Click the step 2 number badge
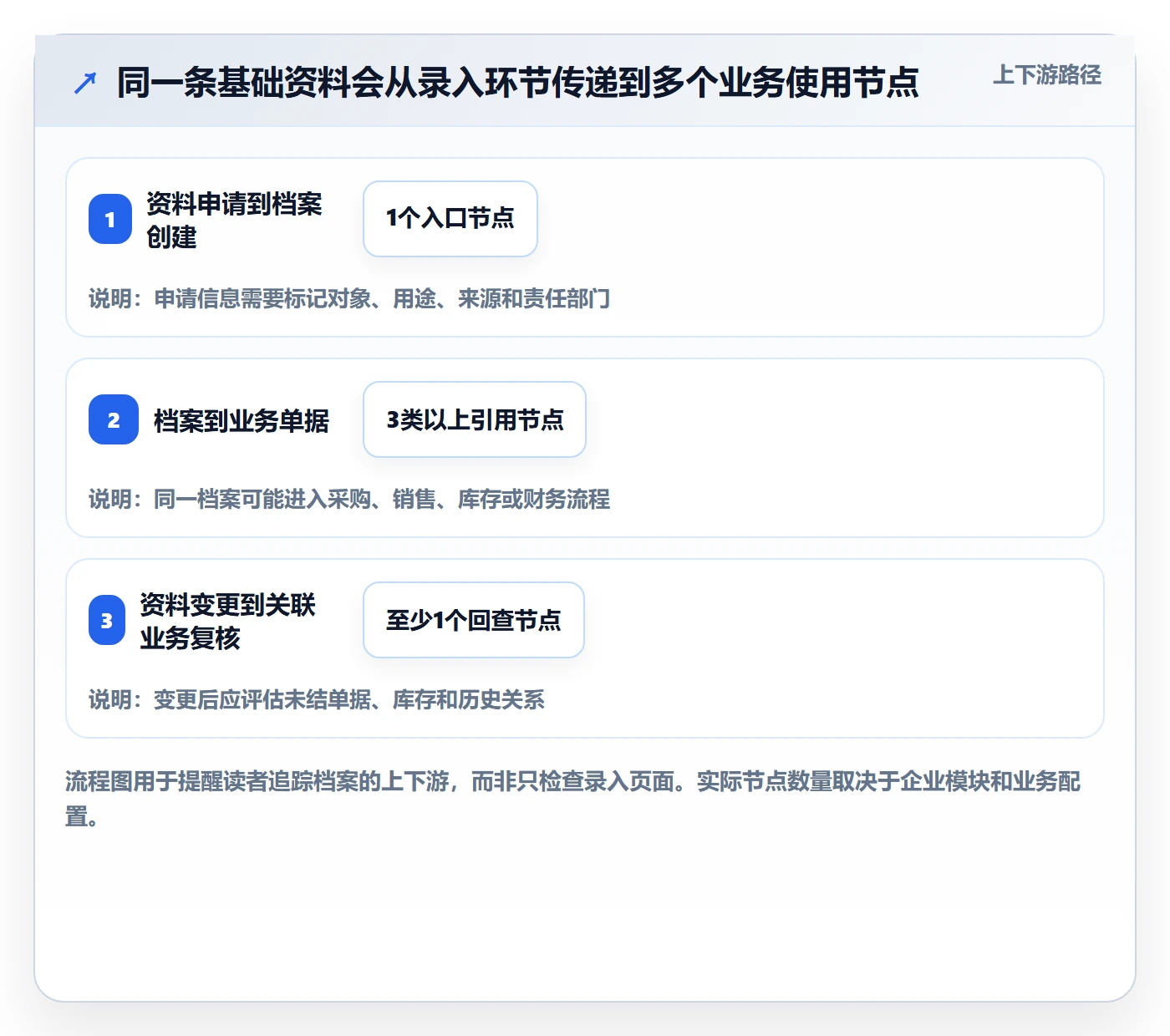Image resolution: width=1170 pixels, height=1036 pixels. point(114,419)
